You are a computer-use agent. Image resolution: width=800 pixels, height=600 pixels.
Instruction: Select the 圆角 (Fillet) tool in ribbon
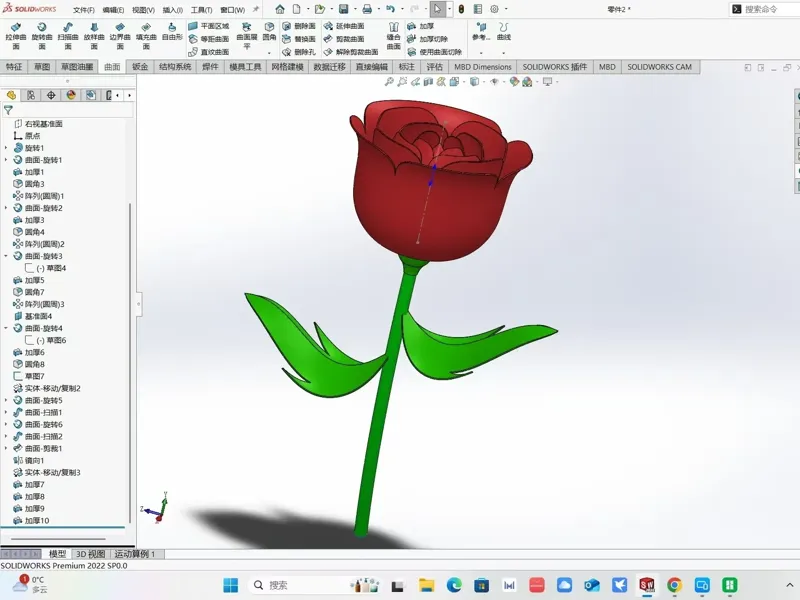point(269,32)
